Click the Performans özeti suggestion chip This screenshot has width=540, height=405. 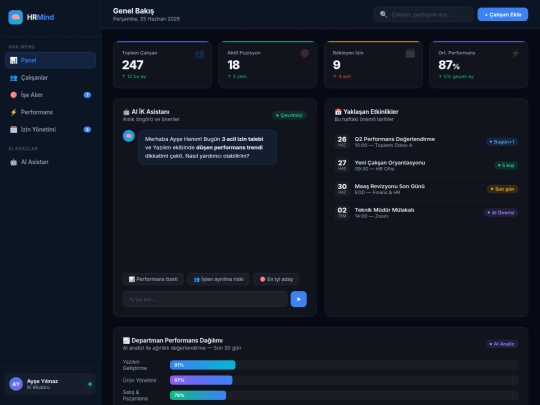153,279
